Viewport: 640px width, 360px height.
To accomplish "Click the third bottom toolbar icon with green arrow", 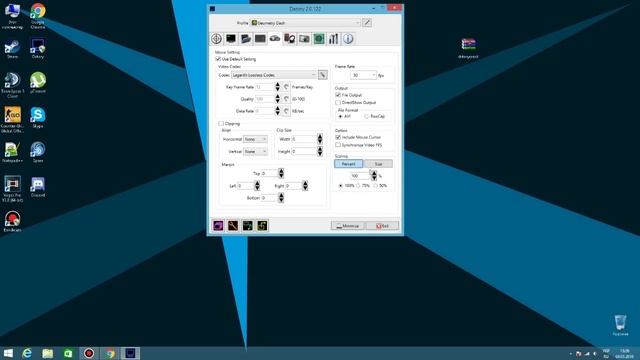I will tap(248, 225).
